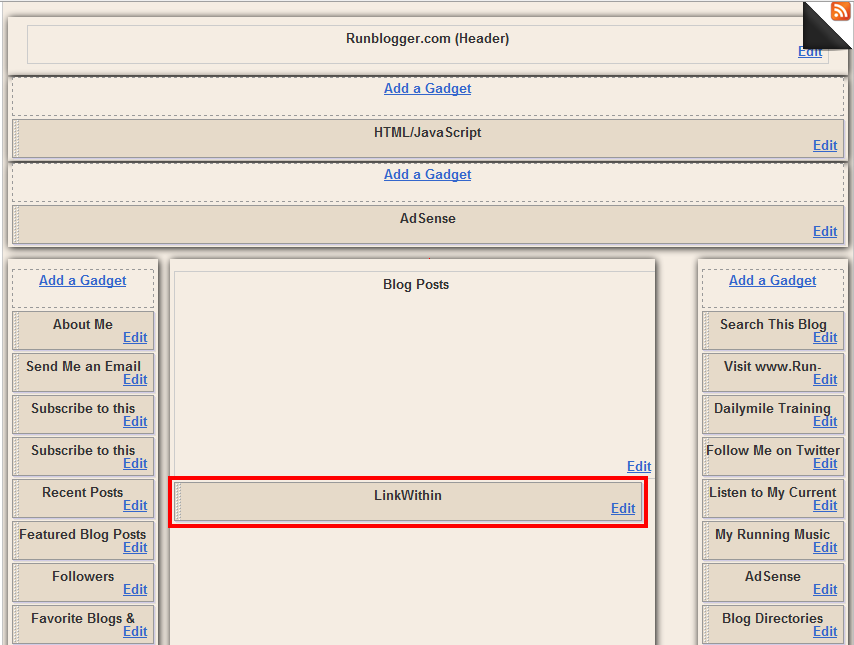Image resolution: width=854 pixels, height=645 pixels.
Task: Select the Dailymile Training label
Action: pos(772,409)
